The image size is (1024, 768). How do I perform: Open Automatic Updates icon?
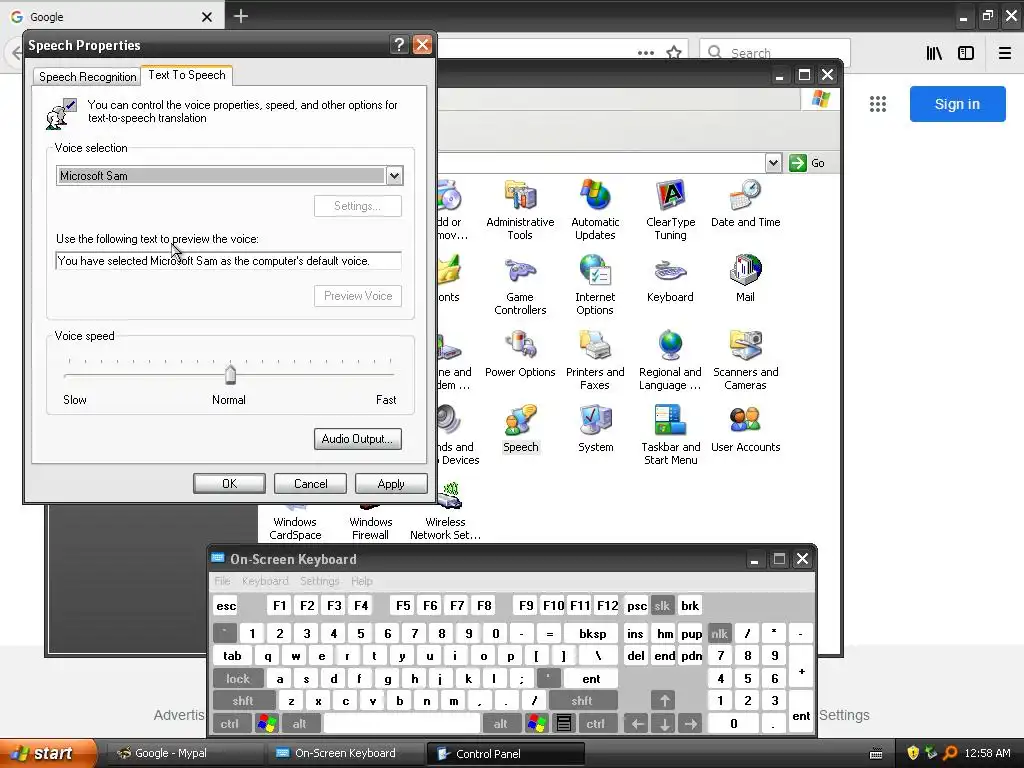[x=595, y=210]
